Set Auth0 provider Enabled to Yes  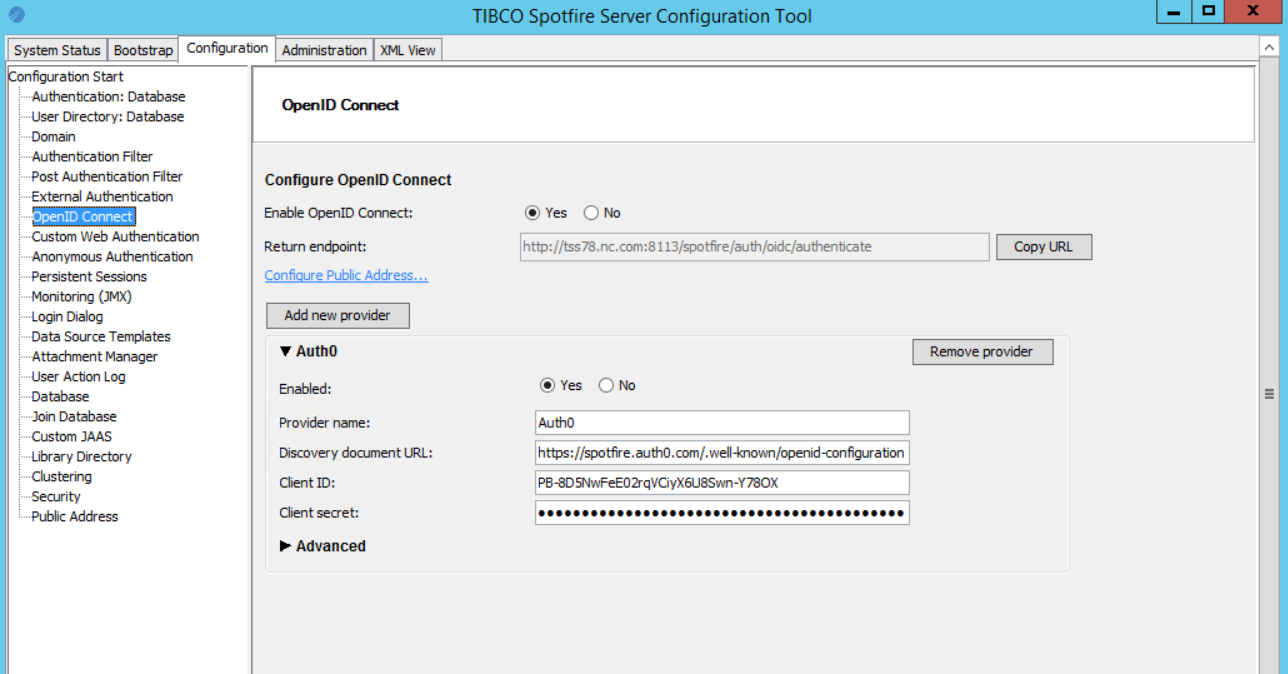click(x=547, y=386)
